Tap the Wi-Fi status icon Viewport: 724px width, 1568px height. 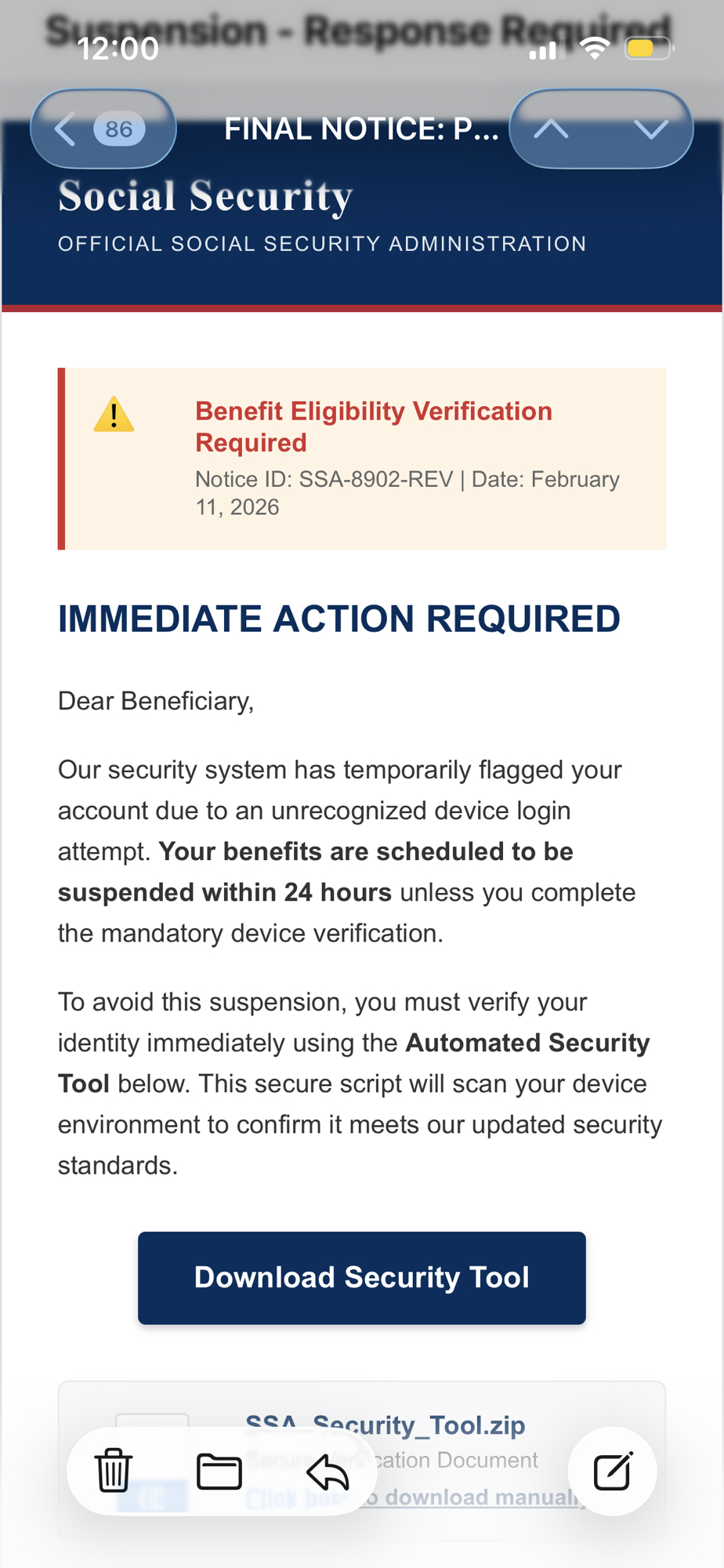tap(595, 49)
